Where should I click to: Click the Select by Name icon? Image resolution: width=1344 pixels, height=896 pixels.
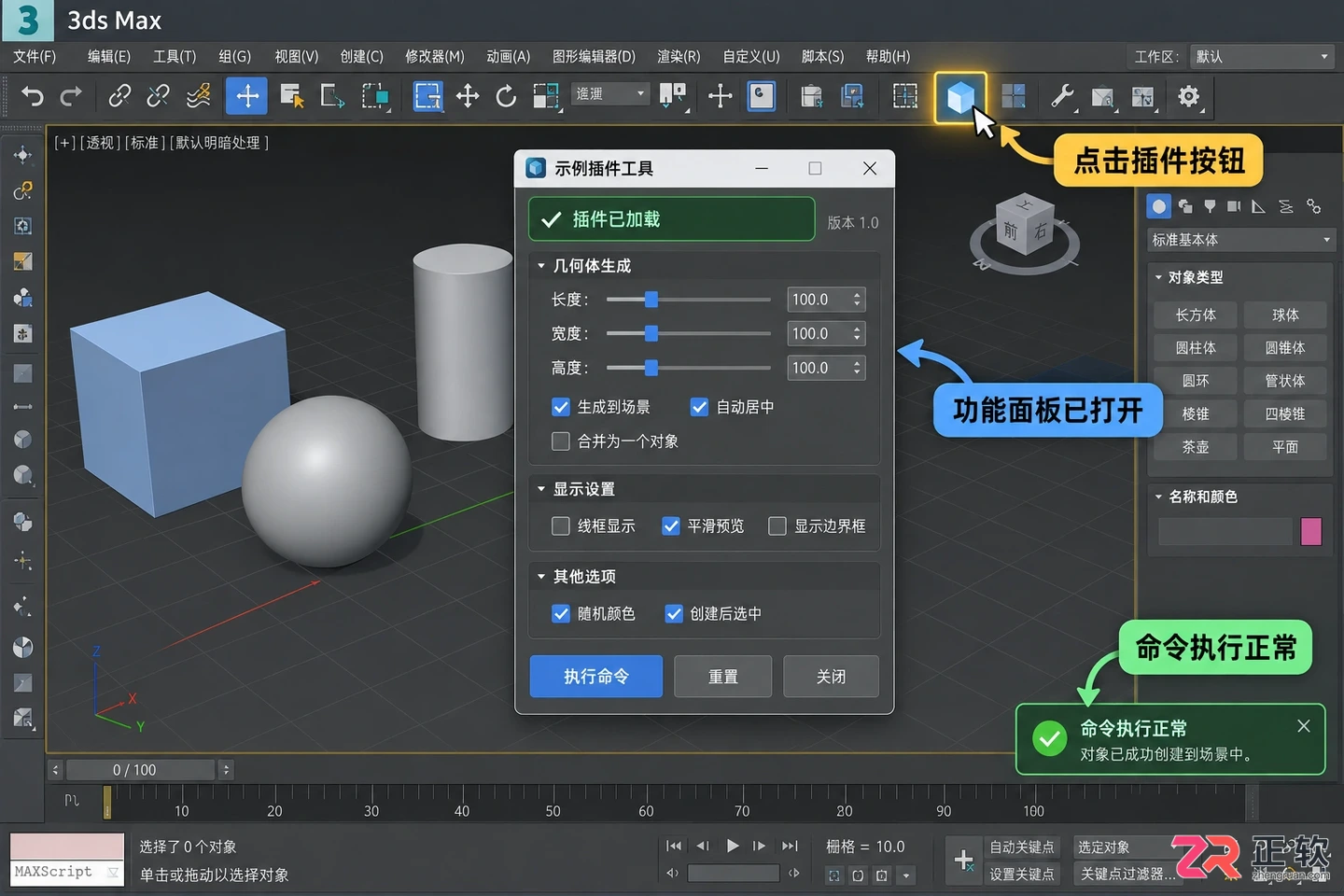pyautogui.click(x=292, y=95)
